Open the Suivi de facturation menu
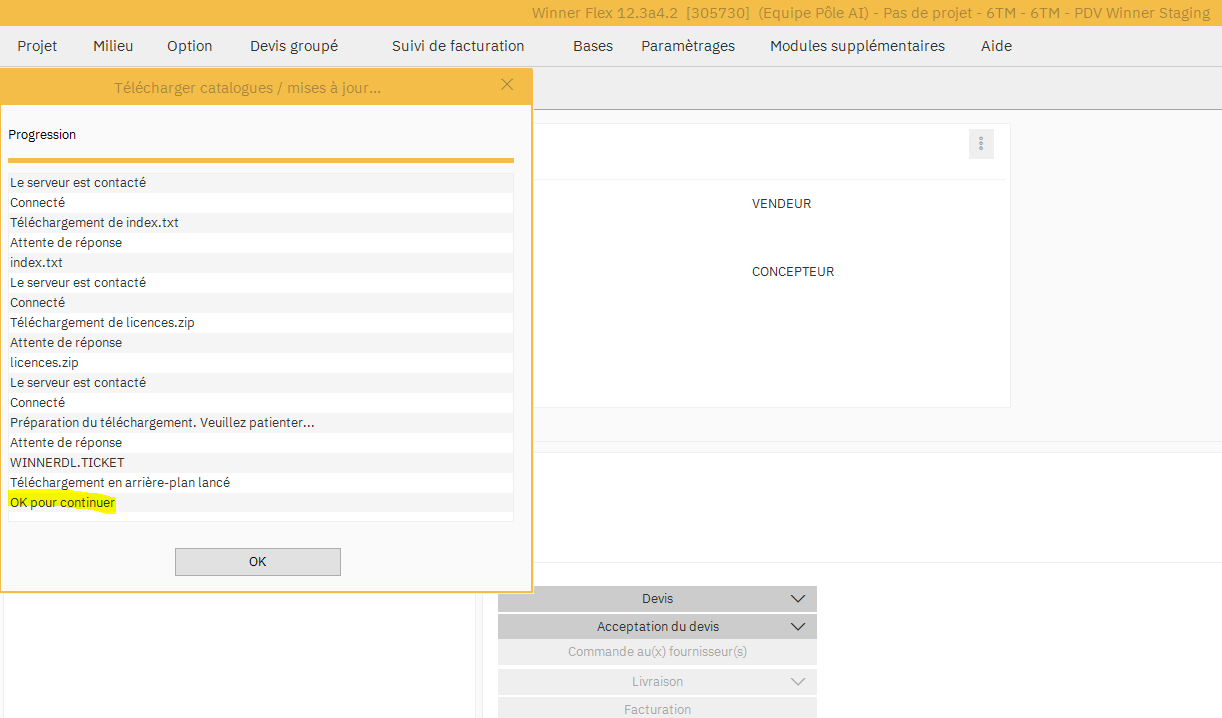The height and width of the screenshot is (718, 1222). click(x=458, y=46)
